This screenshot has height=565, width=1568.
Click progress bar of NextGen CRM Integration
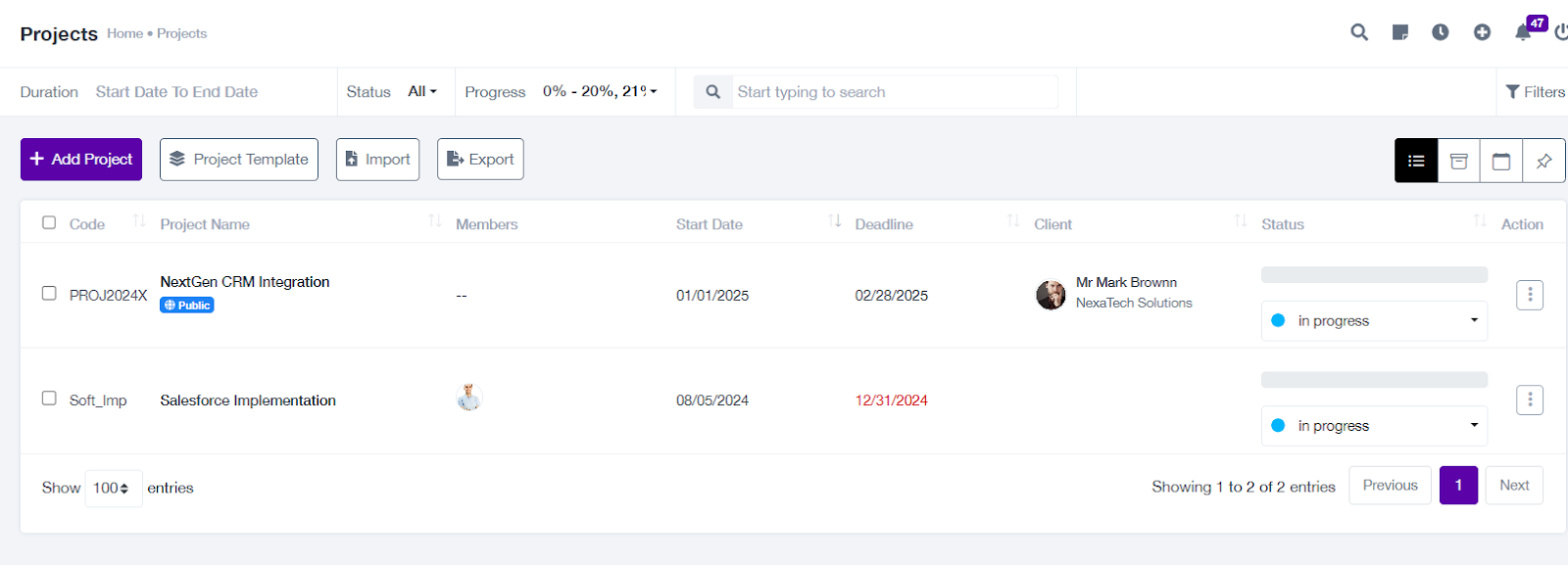1374,275
